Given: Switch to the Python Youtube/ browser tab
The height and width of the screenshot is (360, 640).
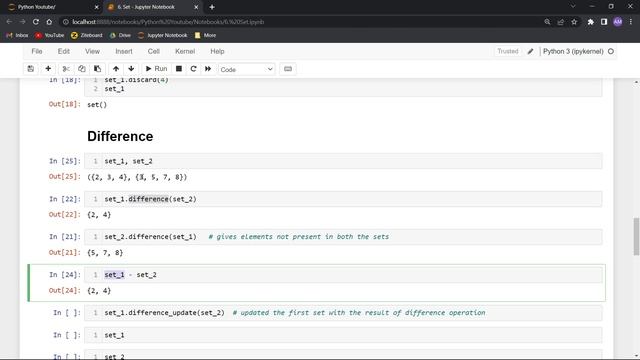Looking at the screenshot, I should (53, 7).
